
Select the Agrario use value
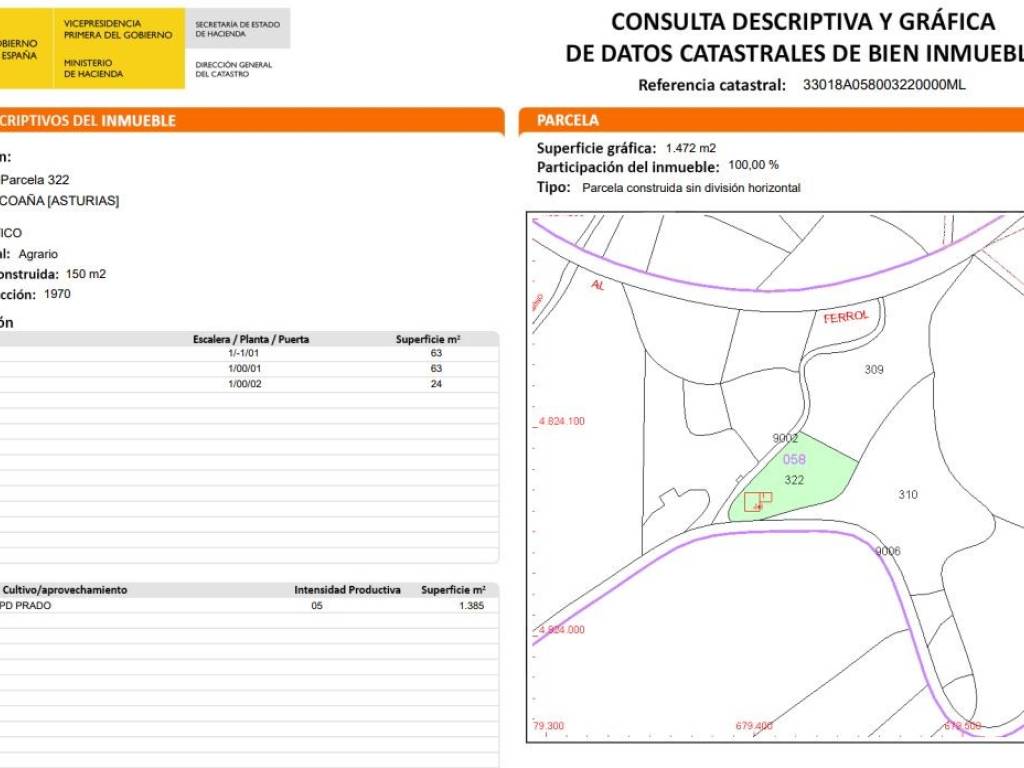tap(38, 254)
